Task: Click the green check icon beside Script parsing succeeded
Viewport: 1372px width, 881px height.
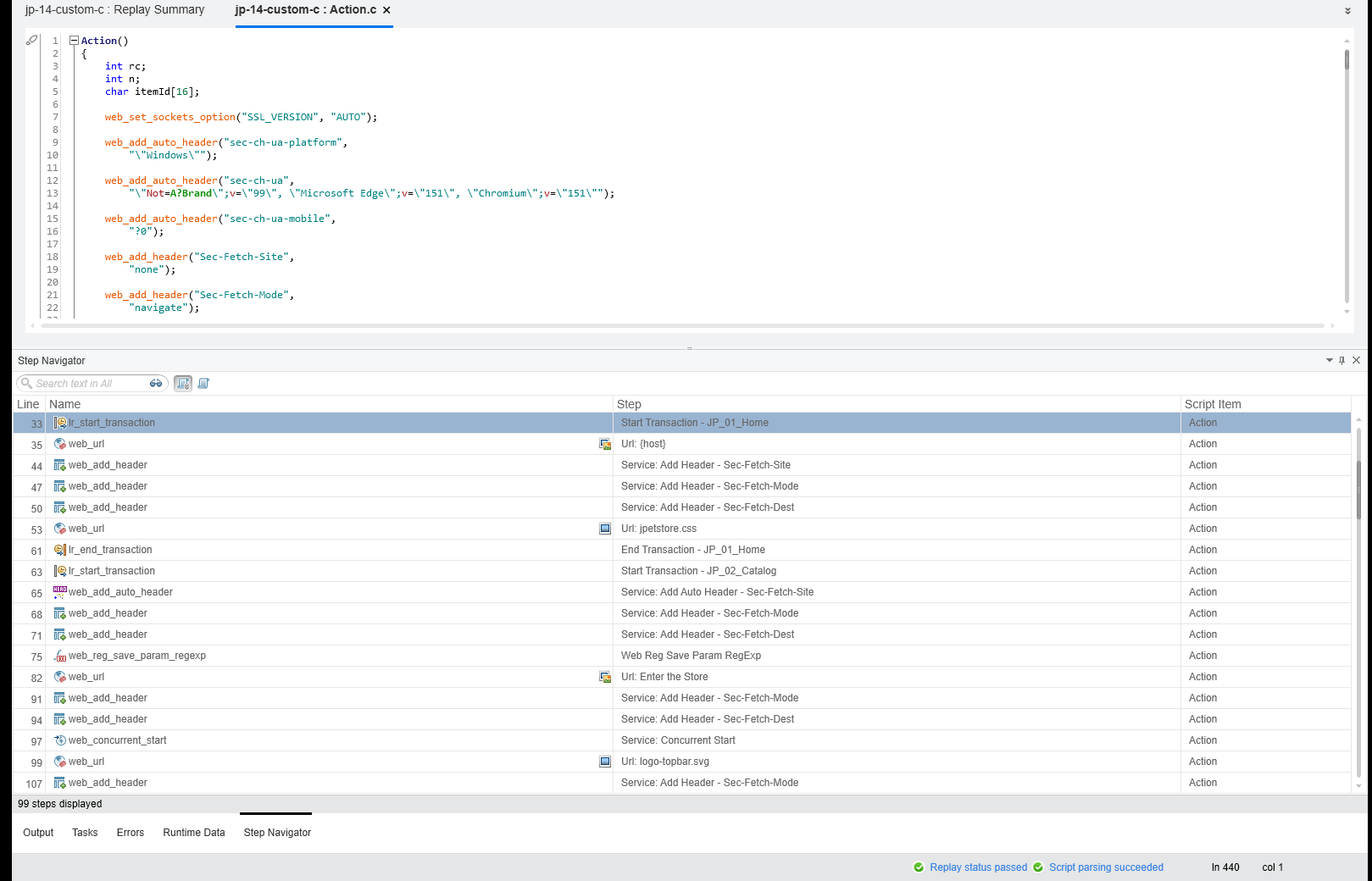Action: (1038, 867)
